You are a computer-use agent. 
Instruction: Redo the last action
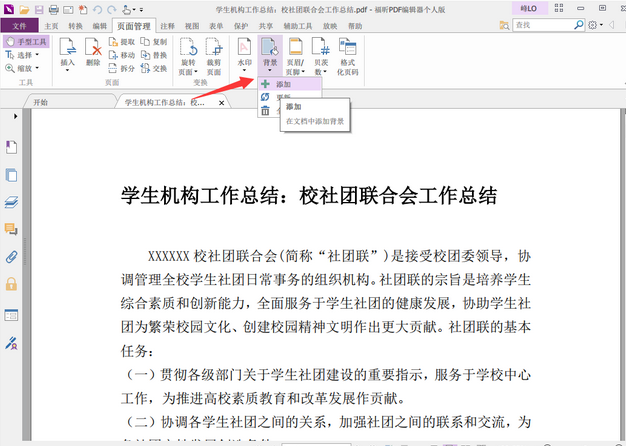pyautogui.click(x=112, y=9)
